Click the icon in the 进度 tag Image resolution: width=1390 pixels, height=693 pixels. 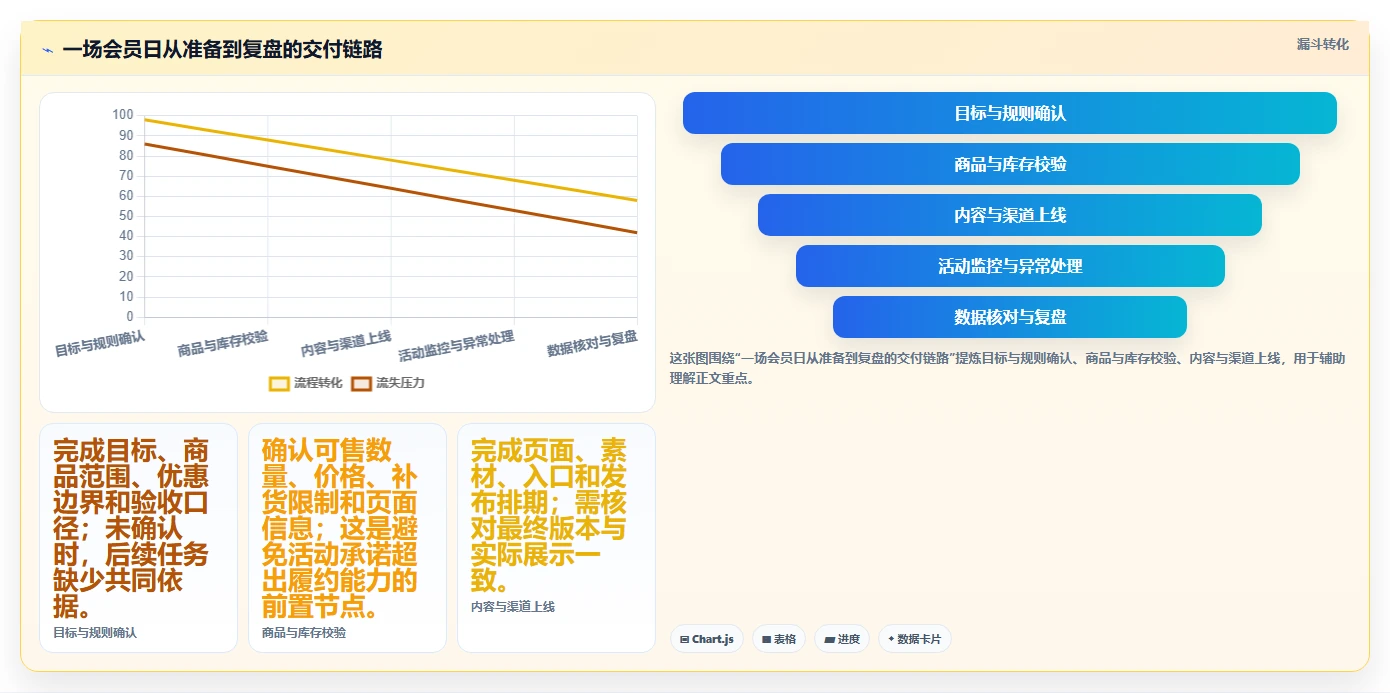[830, 639]
